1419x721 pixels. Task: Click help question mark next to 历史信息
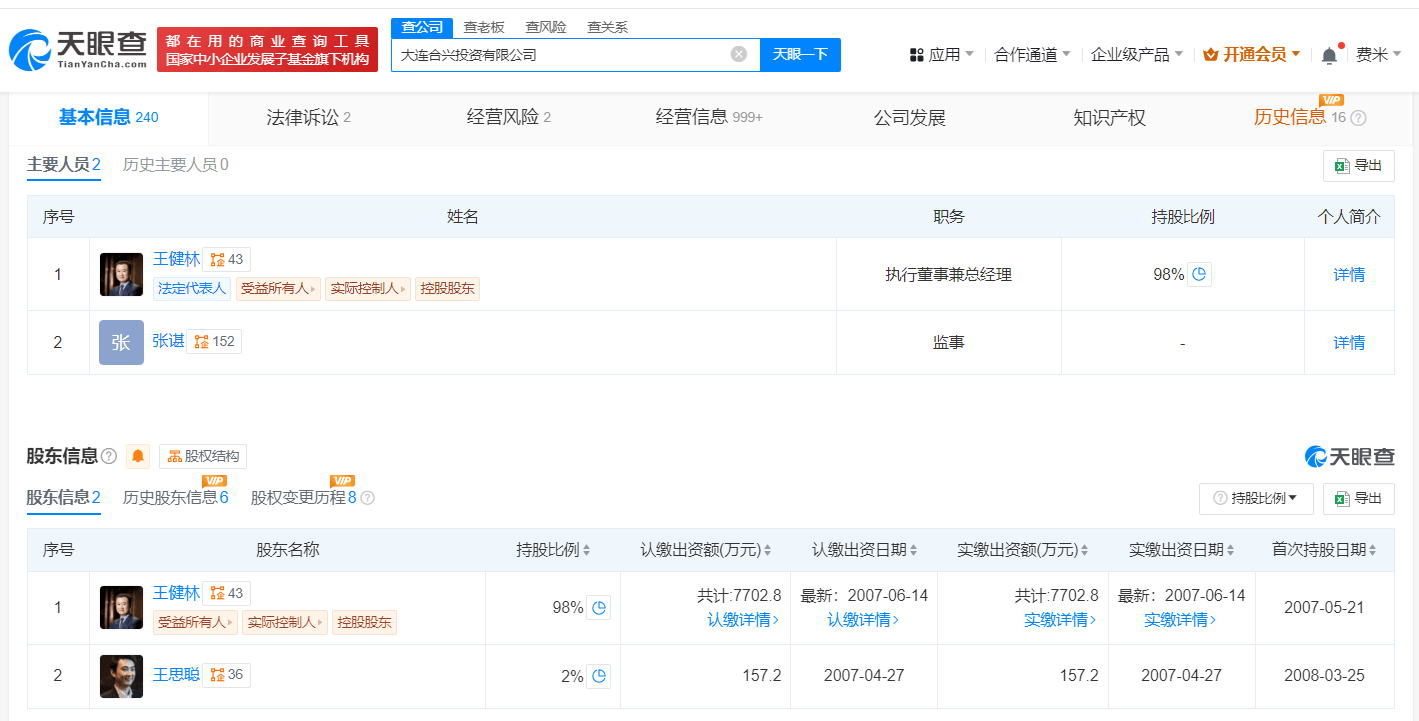tap(1358, 118)
